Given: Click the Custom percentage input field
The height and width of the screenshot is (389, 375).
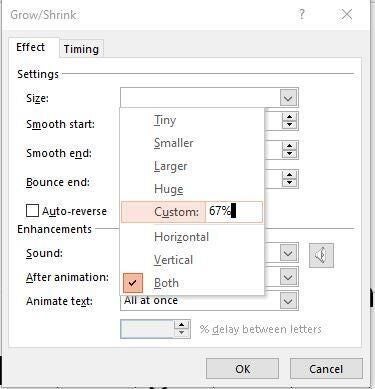Looking at the screenshot, I should pos(234,212).
